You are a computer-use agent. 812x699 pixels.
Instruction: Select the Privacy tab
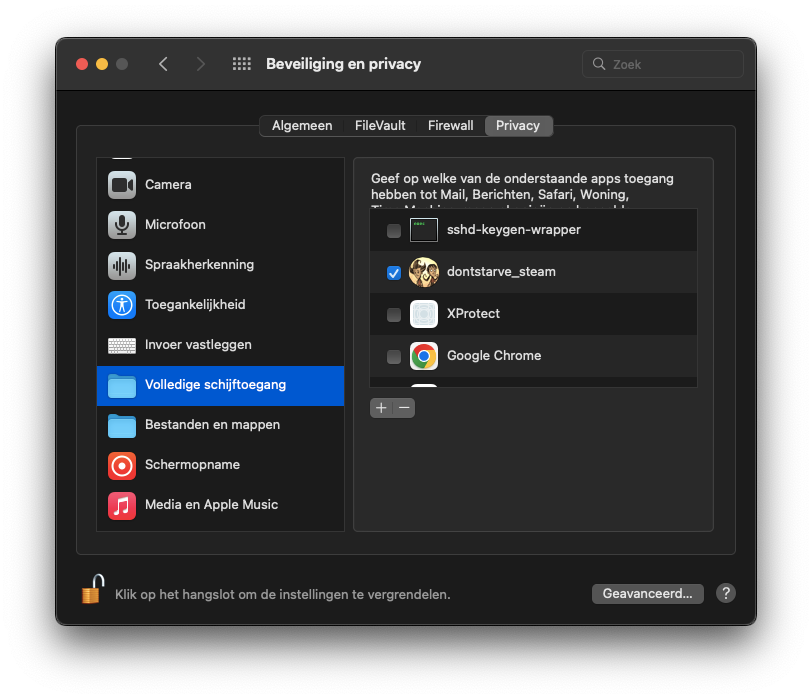(x=518, y=126)
